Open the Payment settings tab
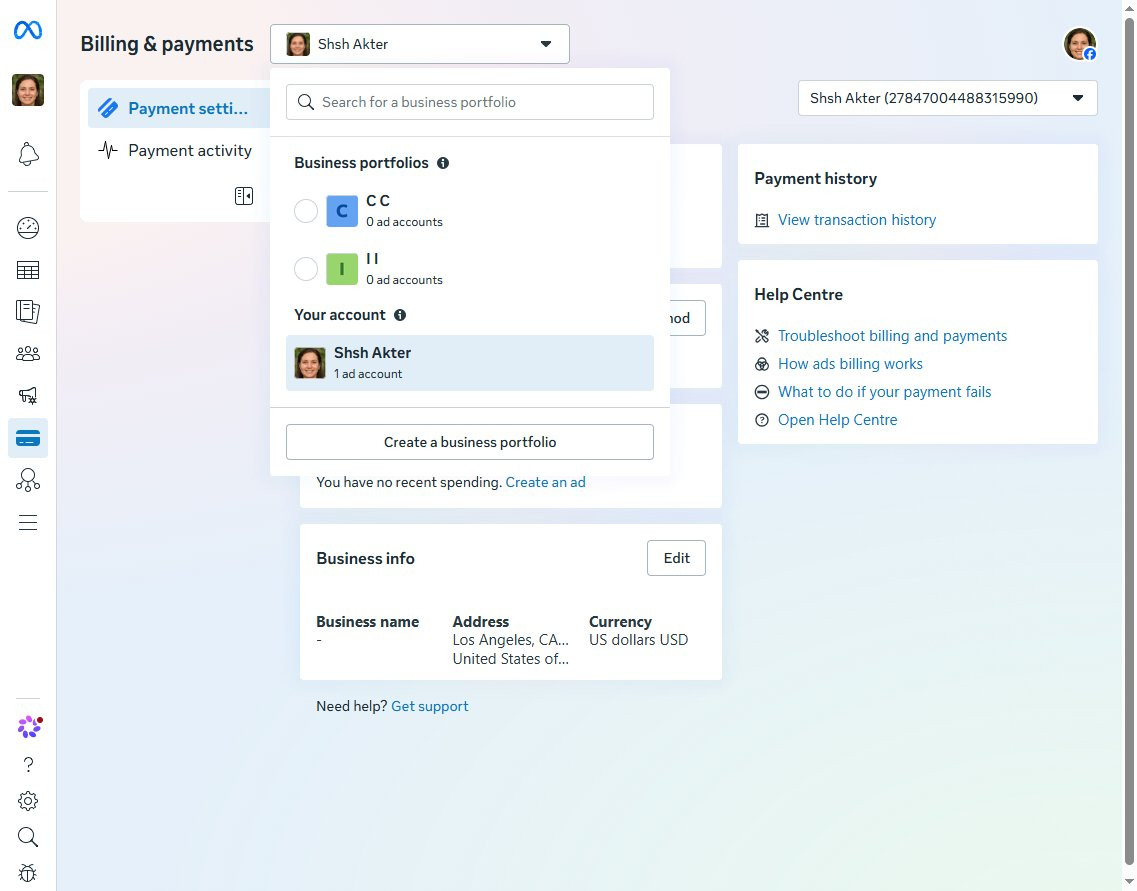Image resolution: width=1137 pixels, height=891 pixels. tap(179, 108)
